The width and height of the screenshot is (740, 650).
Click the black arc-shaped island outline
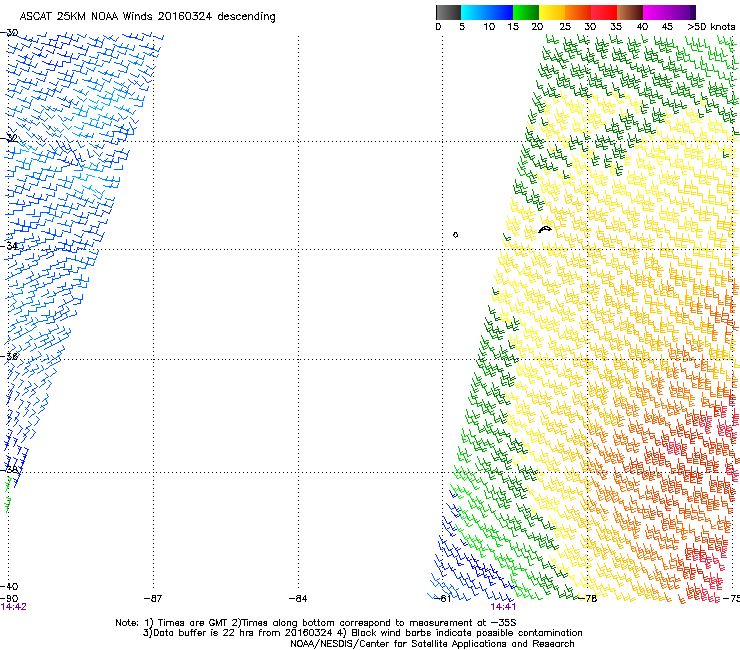[545, 229]
